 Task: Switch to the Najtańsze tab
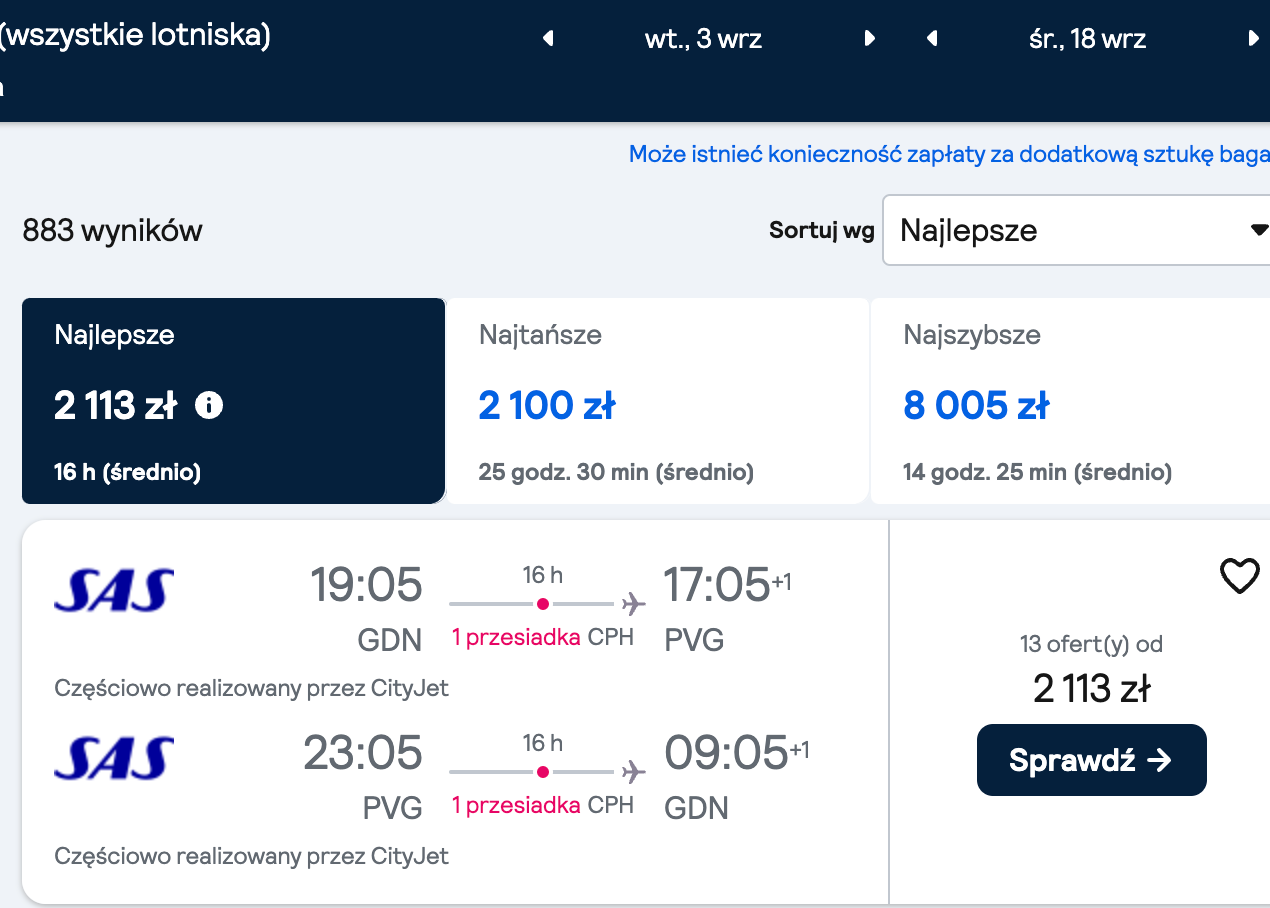(x=657, y=401)
